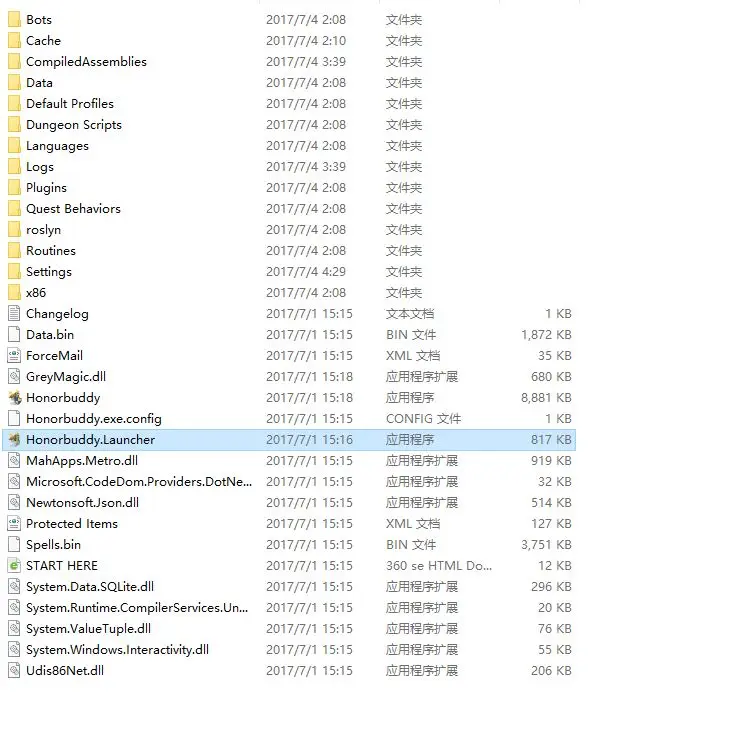Click the file name ForceMail
The height and width of the screenshot is (745, 740).
(54, 355)
